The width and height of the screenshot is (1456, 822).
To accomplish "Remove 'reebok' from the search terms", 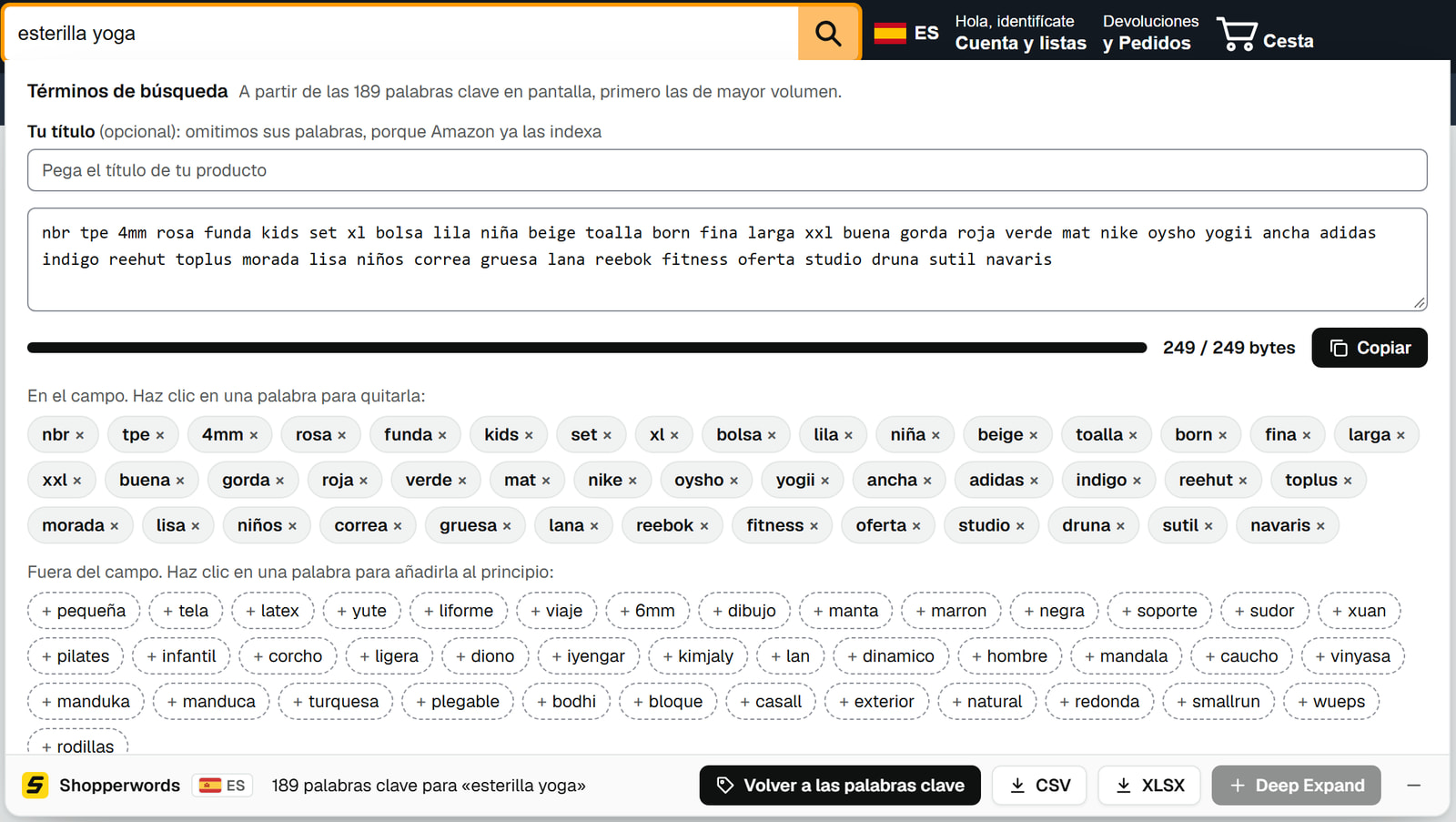I will pyautogui.click(x=672, y=526).
